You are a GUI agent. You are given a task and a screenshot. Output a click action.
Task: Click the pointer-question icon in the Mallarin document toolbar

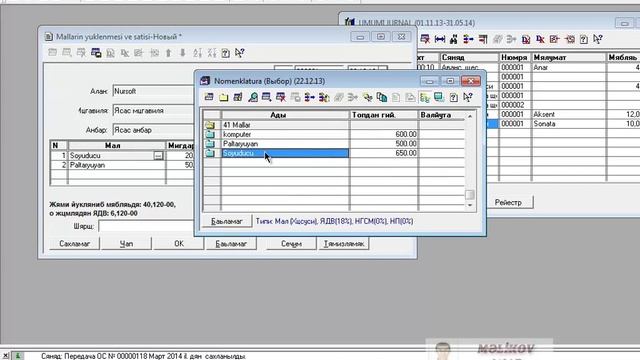tap(240, 53)
